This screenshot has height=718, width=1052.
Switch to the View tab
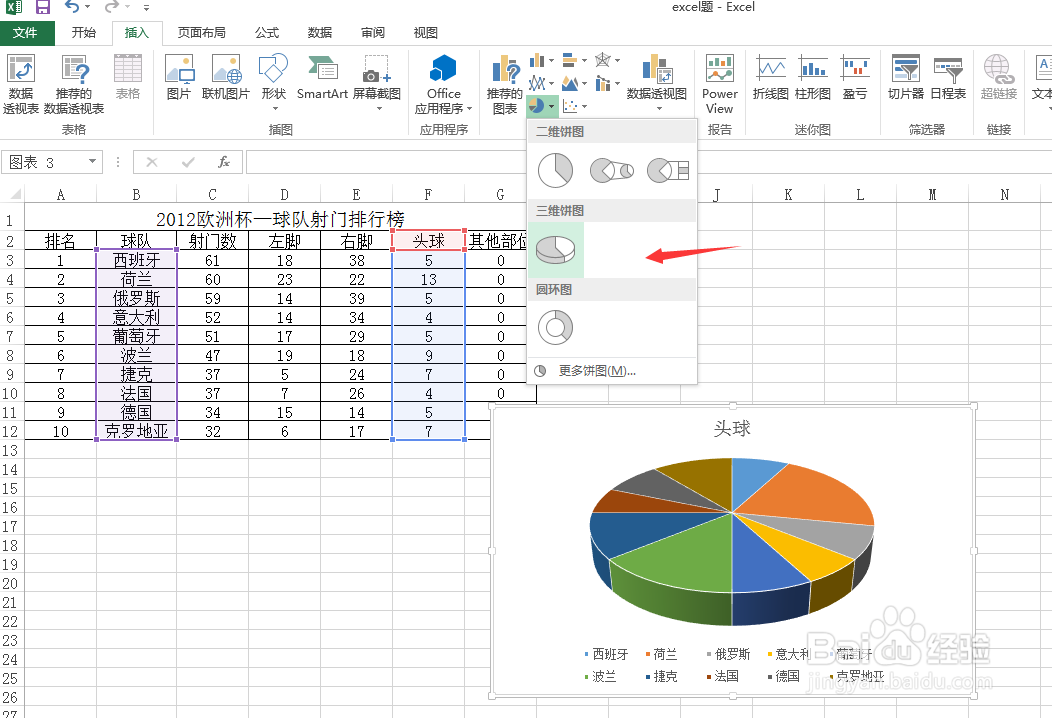point(425,33)
